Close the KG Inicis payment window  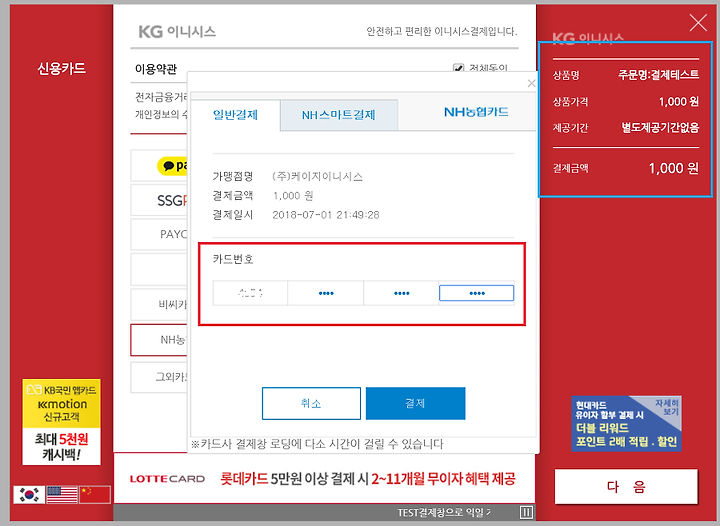pyautogui.click(x=698, y=22)
